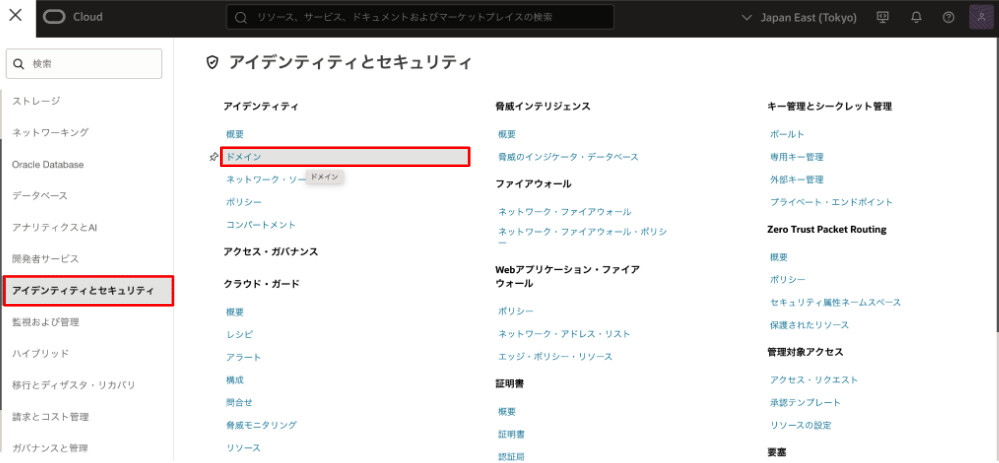The image size is (999, 463).
Task: Select アイデンティティとセキュリティ in the sidebar
Action: (x=88, y=290)
